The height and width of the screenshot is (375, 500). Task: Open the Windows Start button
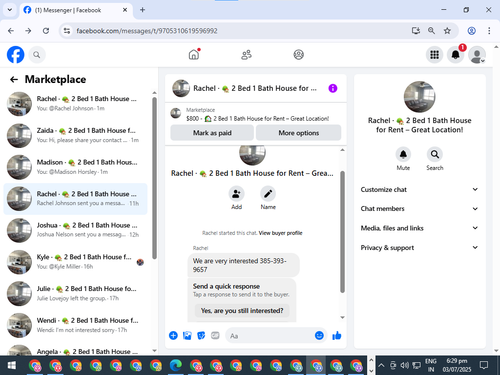[12, 365]
